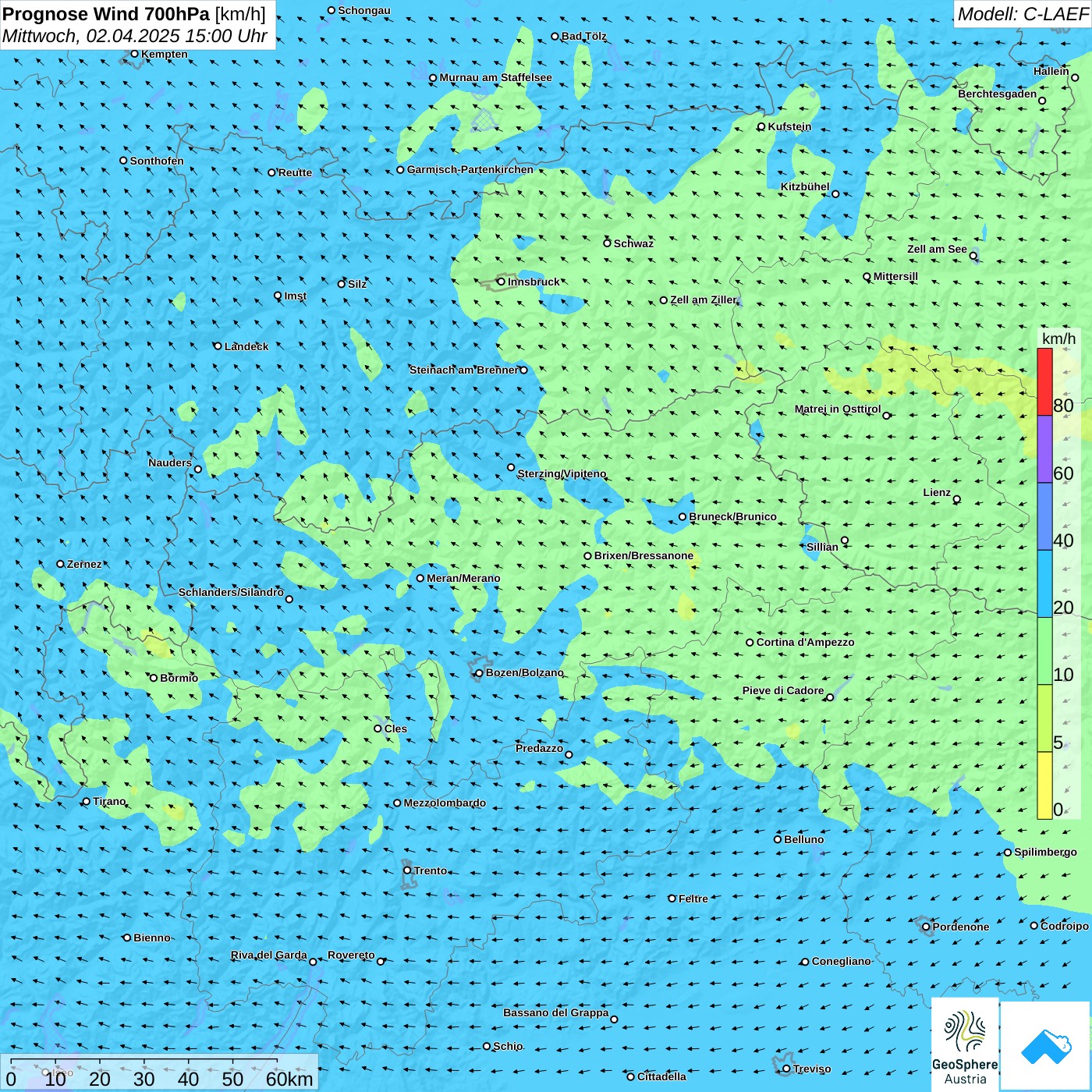The image size is (1092, 1092).
Task: Click the Cortina d'Ampezzo label
Action: tap(805, 642)
